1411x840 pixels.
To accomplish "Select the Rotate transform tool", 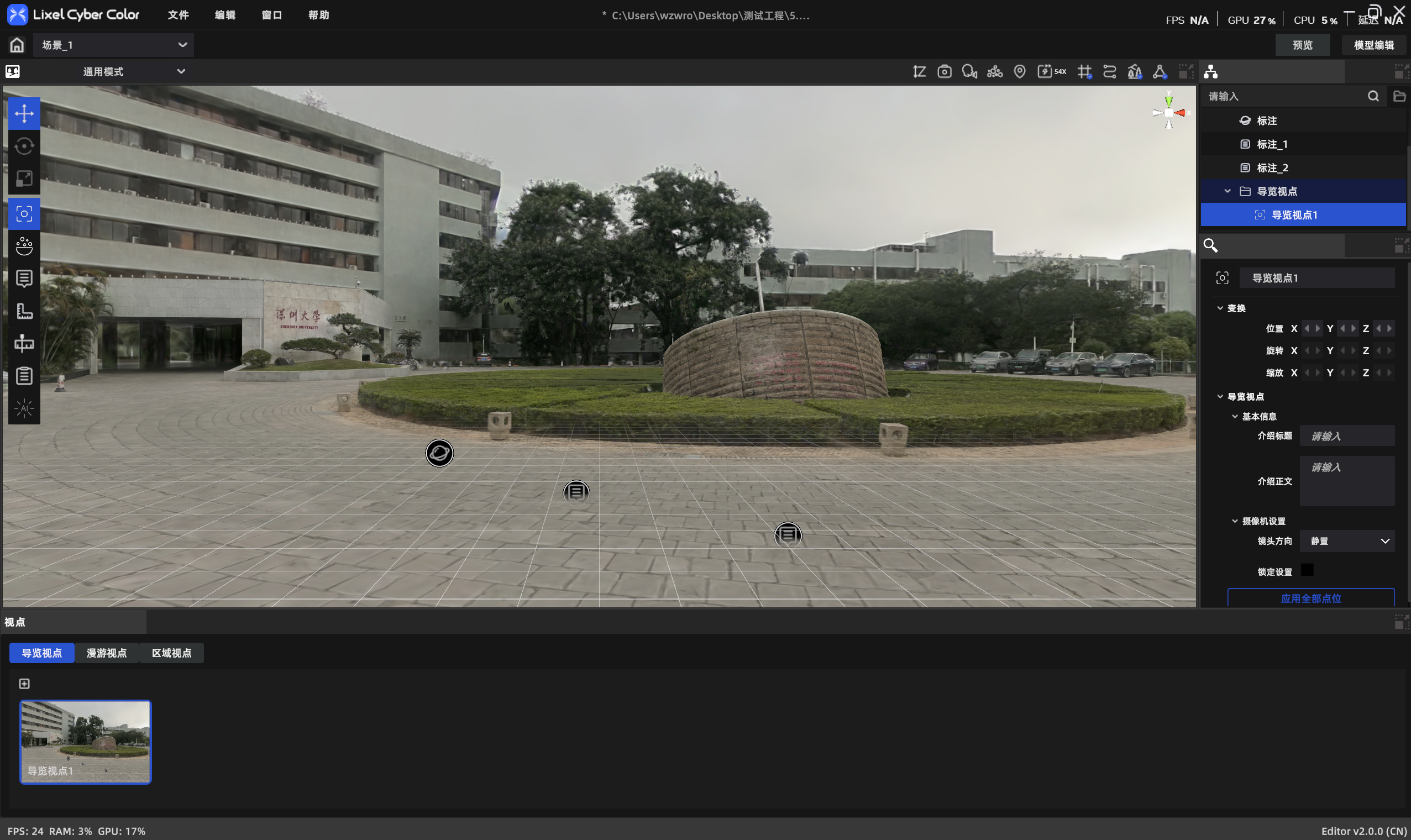I will pos(24,146).
